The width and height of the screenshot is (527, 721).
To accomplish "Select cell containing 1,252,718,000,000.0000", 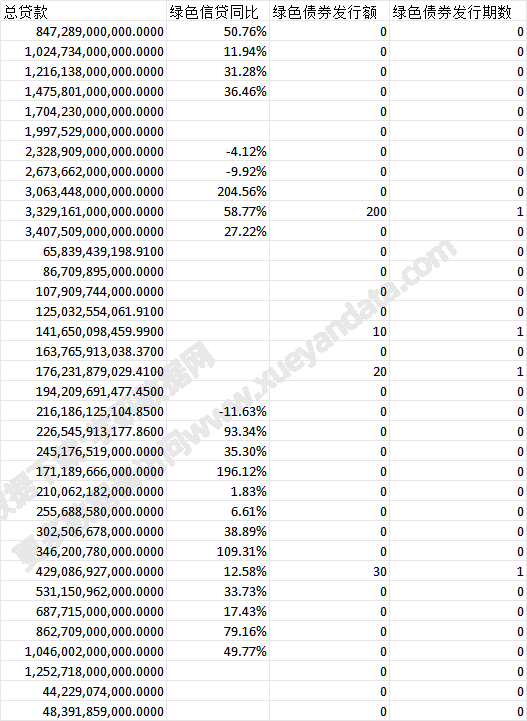I will tap(83, 672).
